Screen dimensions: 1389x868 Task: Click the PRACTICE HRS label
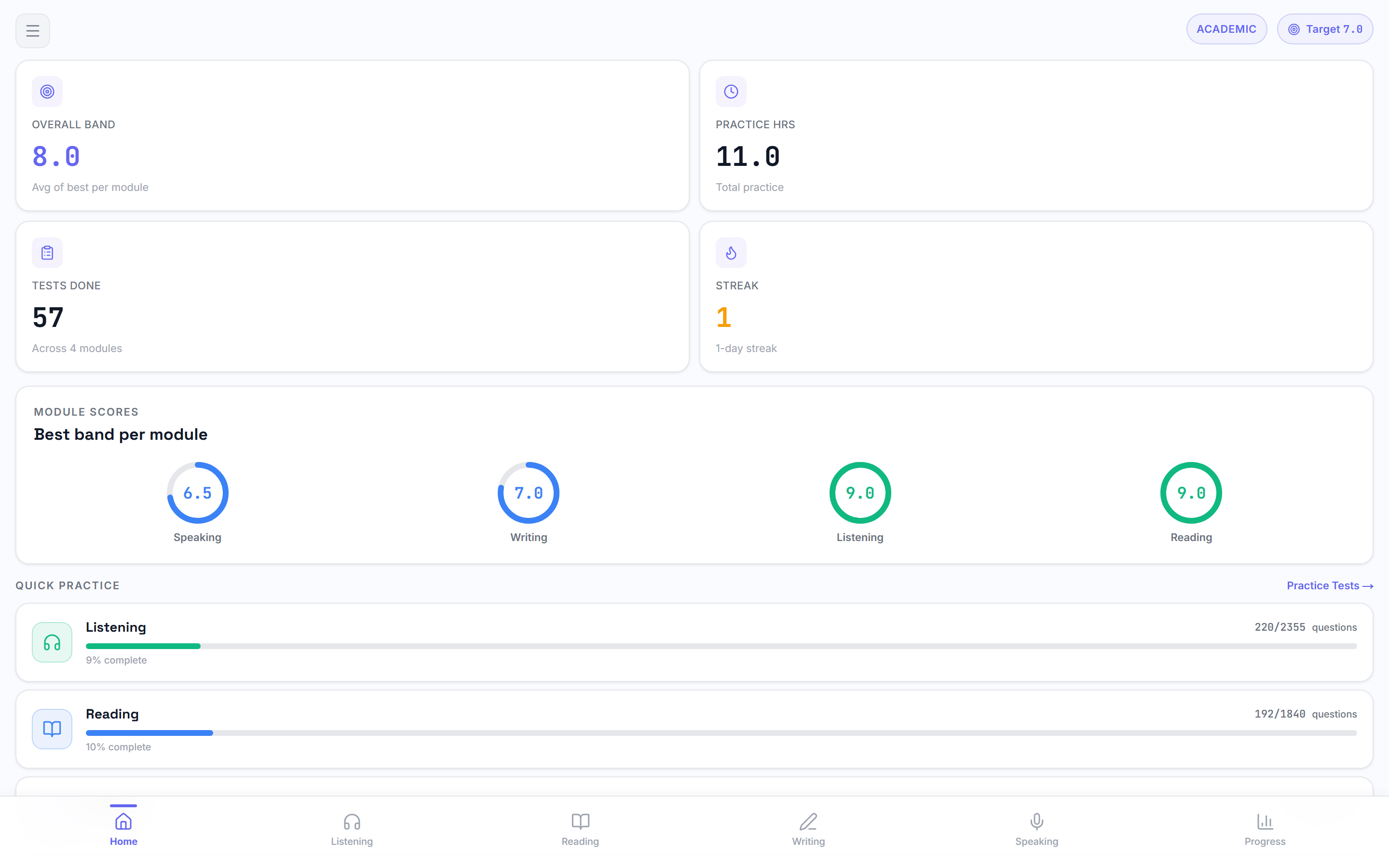point(755,124)
